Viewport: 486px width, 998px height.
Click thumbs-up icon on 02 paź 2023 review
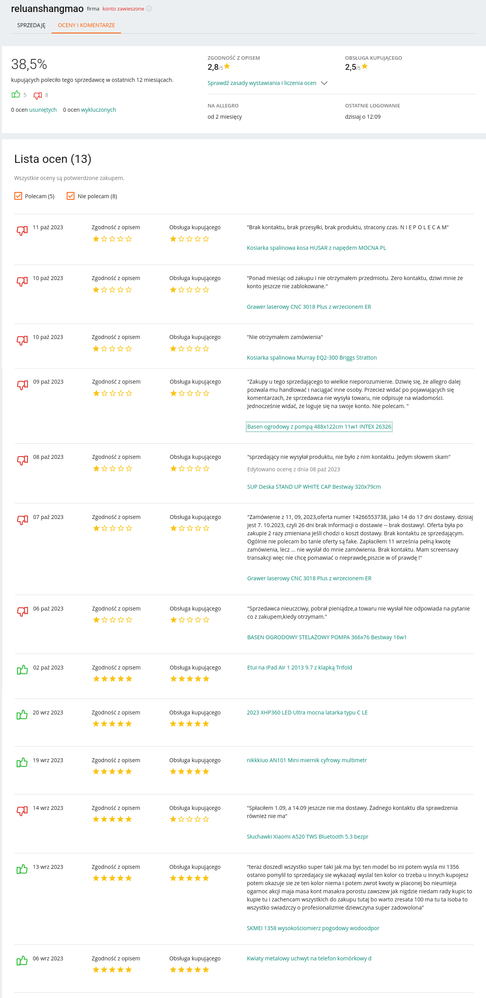pos(22,670)
